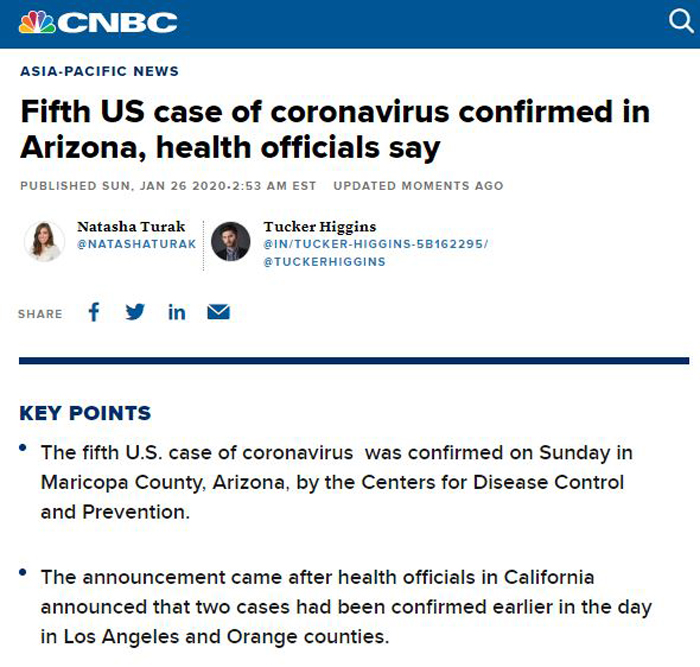Select the first key point about Maricopa County
The height and width of the screenshot is (667, 700).
point(337,482)
